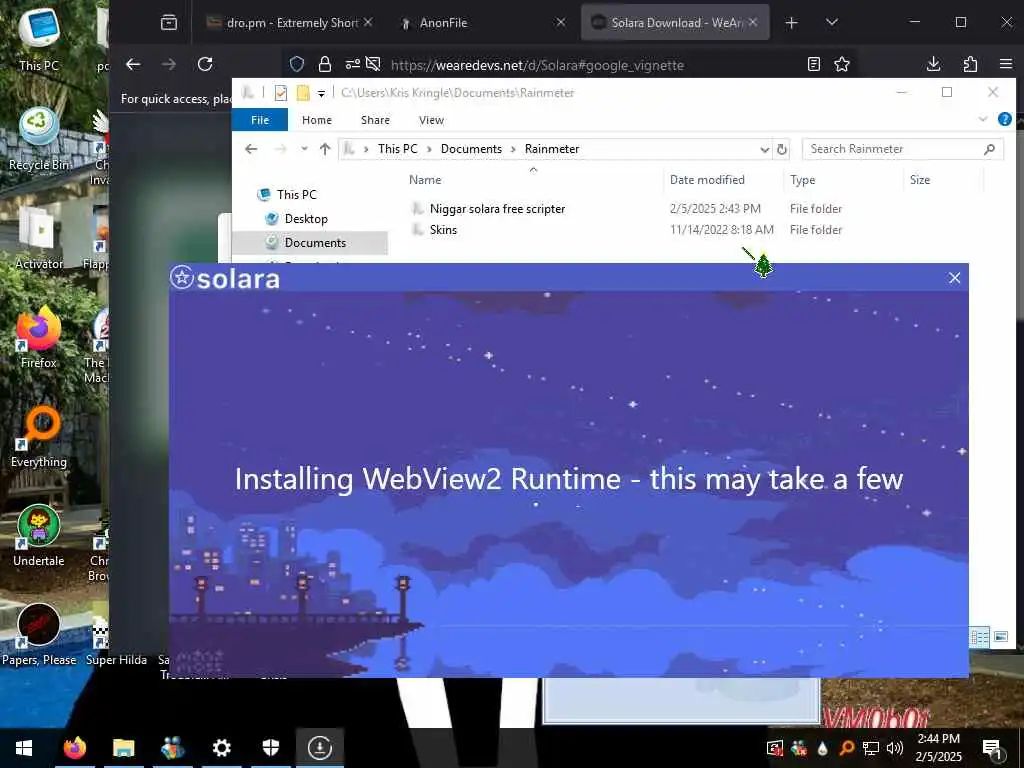1024x768 pixels.
Task: Open Undertale desktop shortcut
Action: 39,536
